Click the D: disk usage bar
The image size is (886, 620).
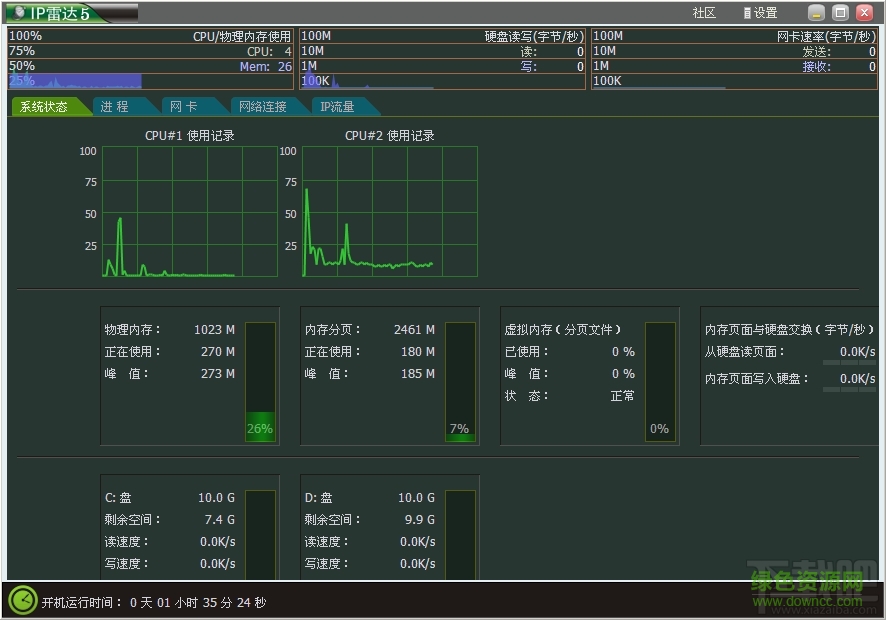(x=460, y=533)
